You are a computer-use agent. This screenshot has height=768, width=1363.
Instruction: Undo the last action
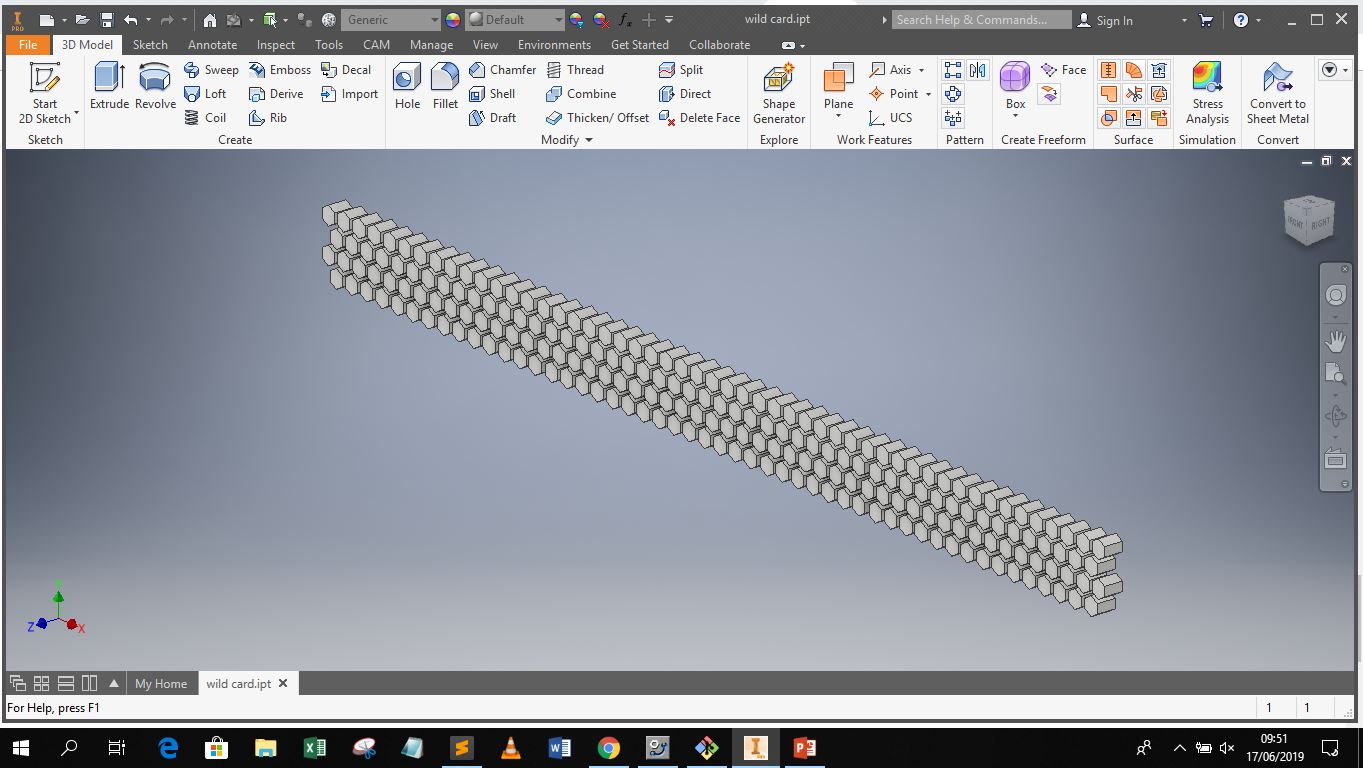pyautogui.click(x=130, y=19)
